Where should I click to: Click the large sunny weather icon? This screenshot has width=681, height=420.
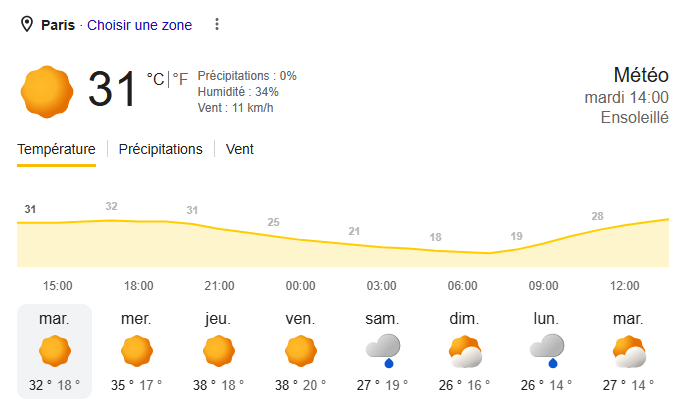coord(47,92)
